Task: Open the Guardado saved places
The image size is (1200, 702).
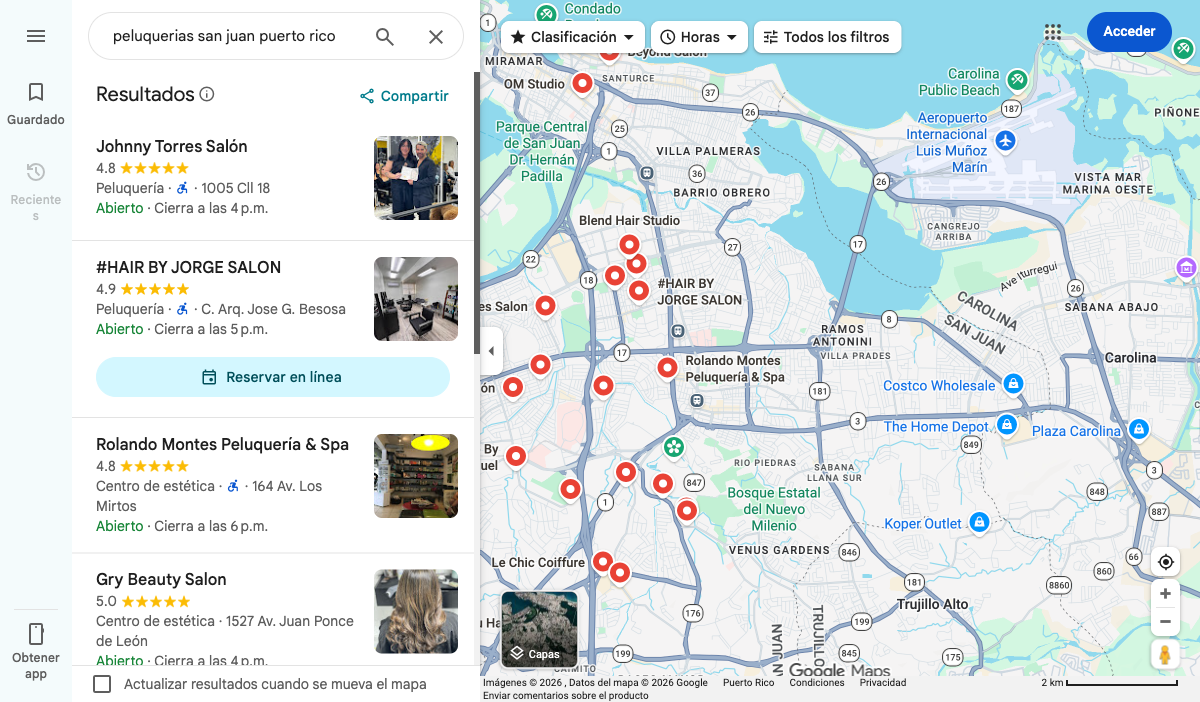Action: click(x=36, y=104)
